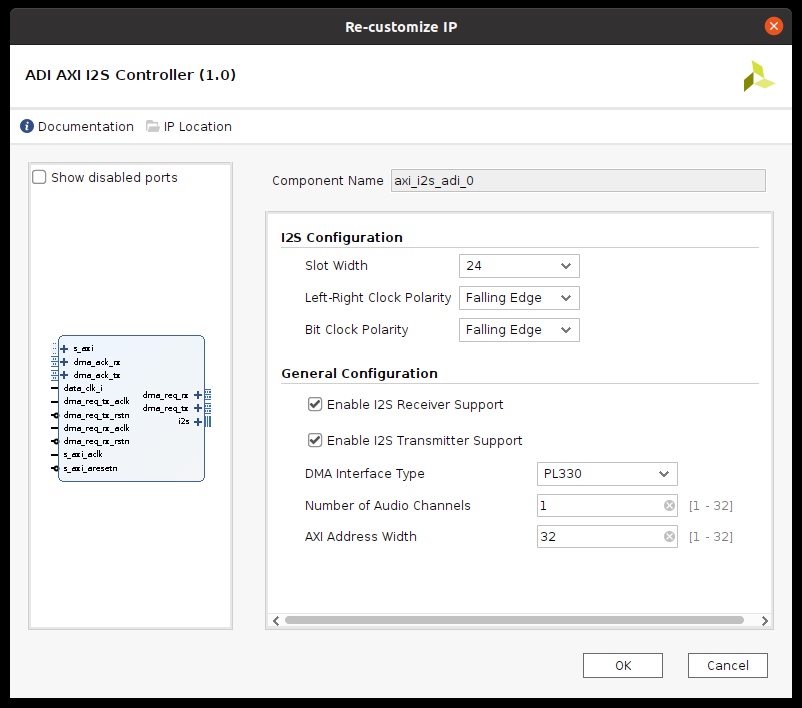This screenshot has width=802, height=708.
Task: Click the horizontal scrollbar left arrow
Action: (x=276, y=621)
